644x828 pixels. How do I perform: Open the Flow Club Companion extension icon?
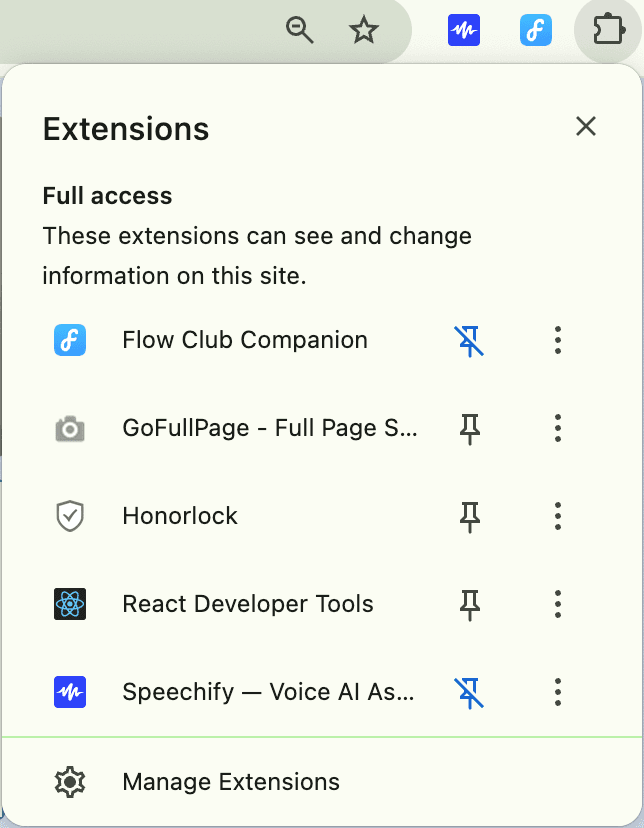click(68, 340)
